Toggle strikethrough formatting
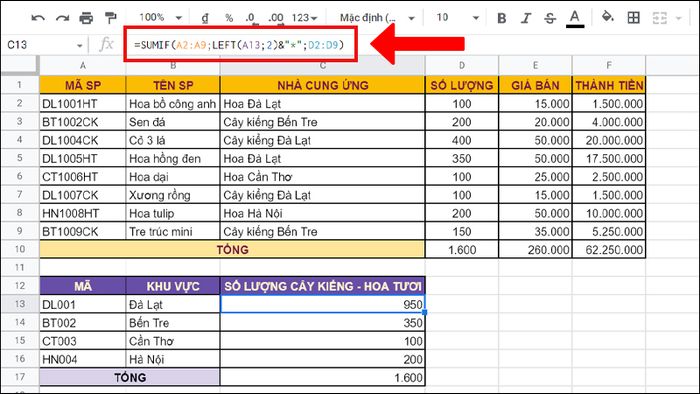The height and width of the screenshot is (394, 700). (550, 18)
